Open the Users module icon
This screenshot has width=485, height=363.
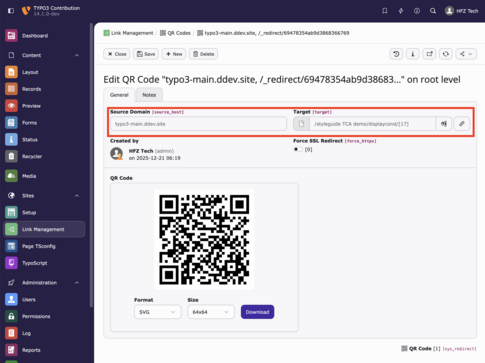coord(11,299)
